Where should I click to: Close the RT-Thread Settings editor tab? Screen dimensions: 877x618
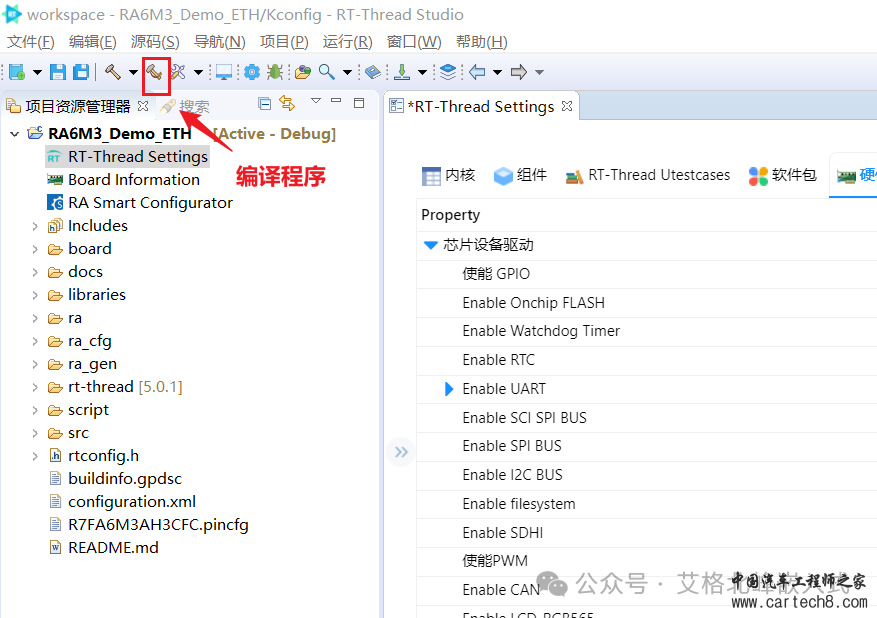pos(567,106)
